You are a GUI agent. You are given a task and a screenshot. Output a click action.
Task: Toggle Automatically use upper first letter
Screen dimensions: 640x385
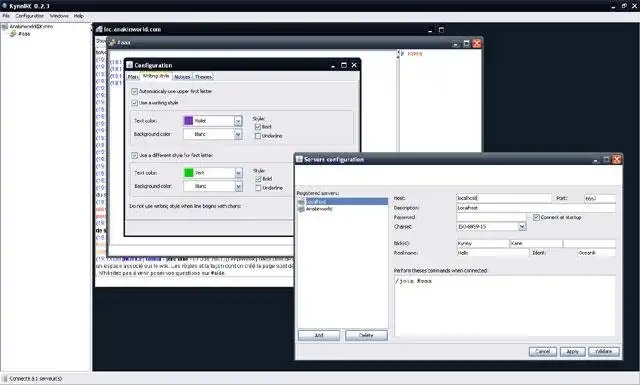(x=134, y=91)
